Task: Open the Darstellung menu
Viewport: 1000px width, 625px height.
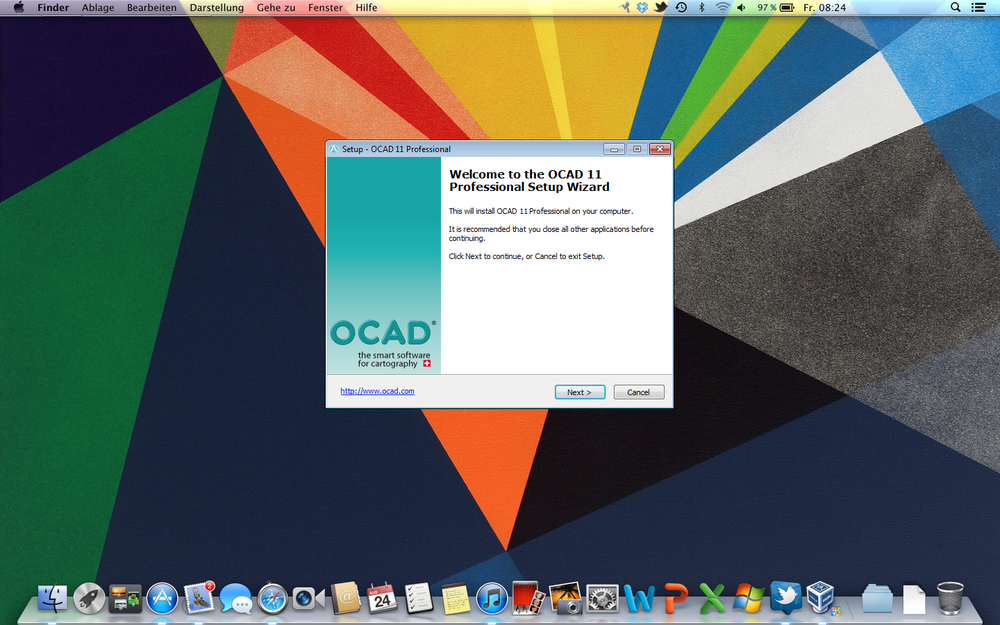Action: tap(216, 8)
